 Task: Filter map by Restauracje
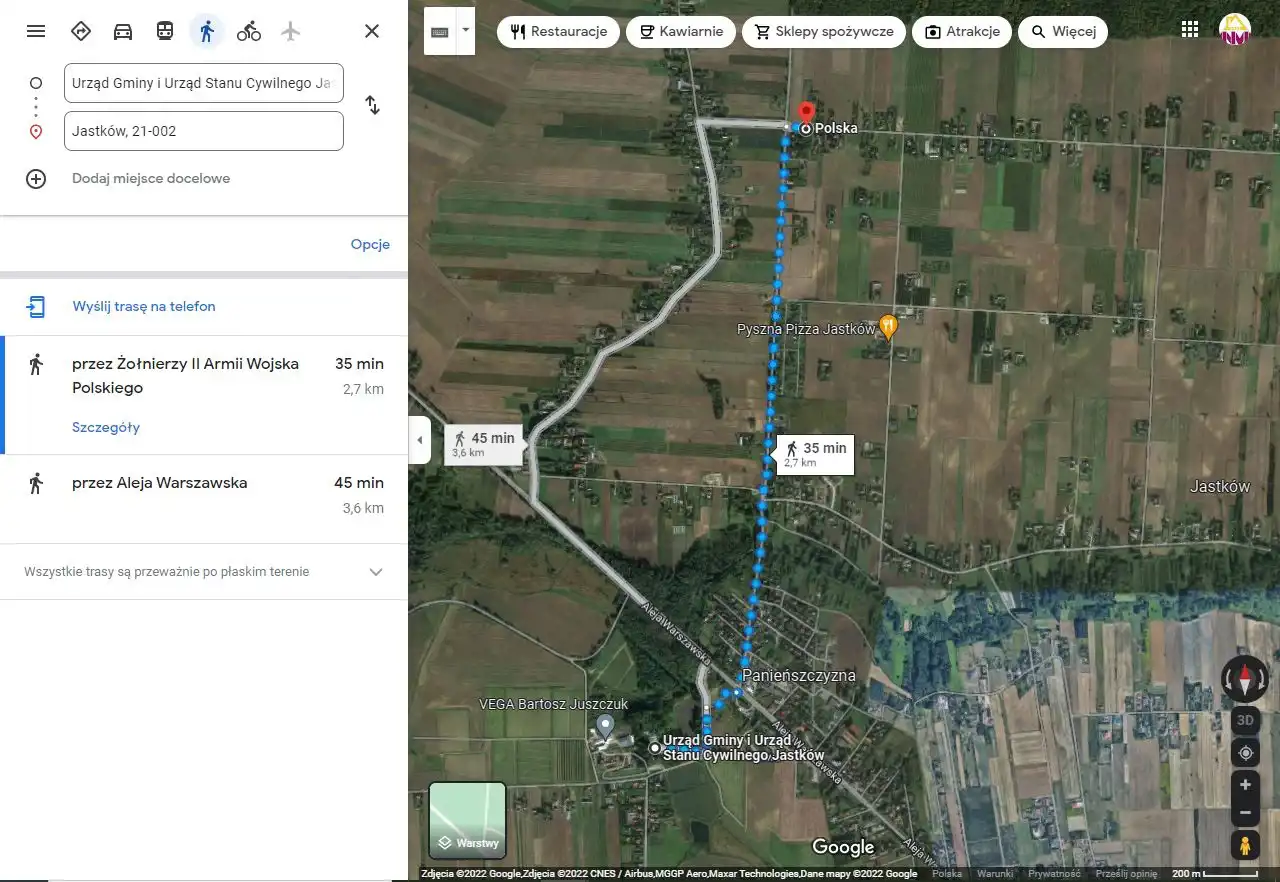coord(558,32)
